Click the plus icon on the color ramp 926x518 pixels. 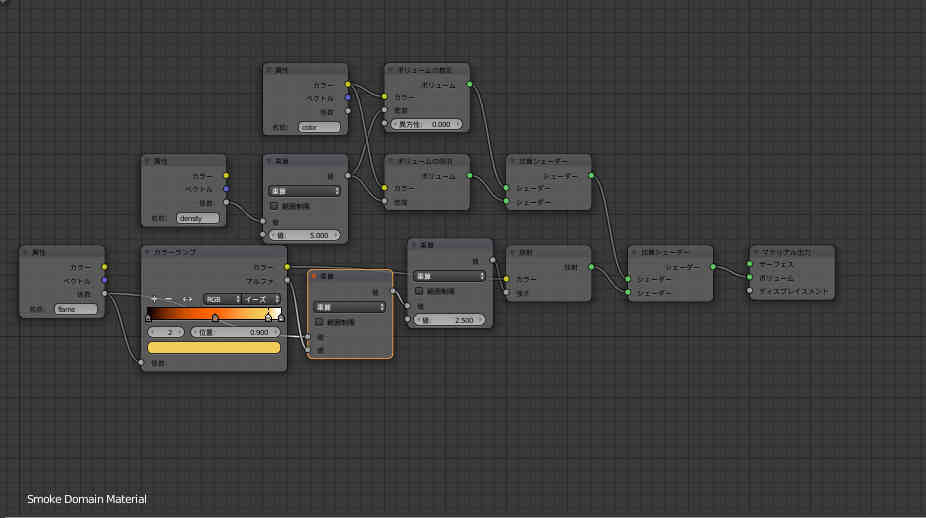coord(154,299)
